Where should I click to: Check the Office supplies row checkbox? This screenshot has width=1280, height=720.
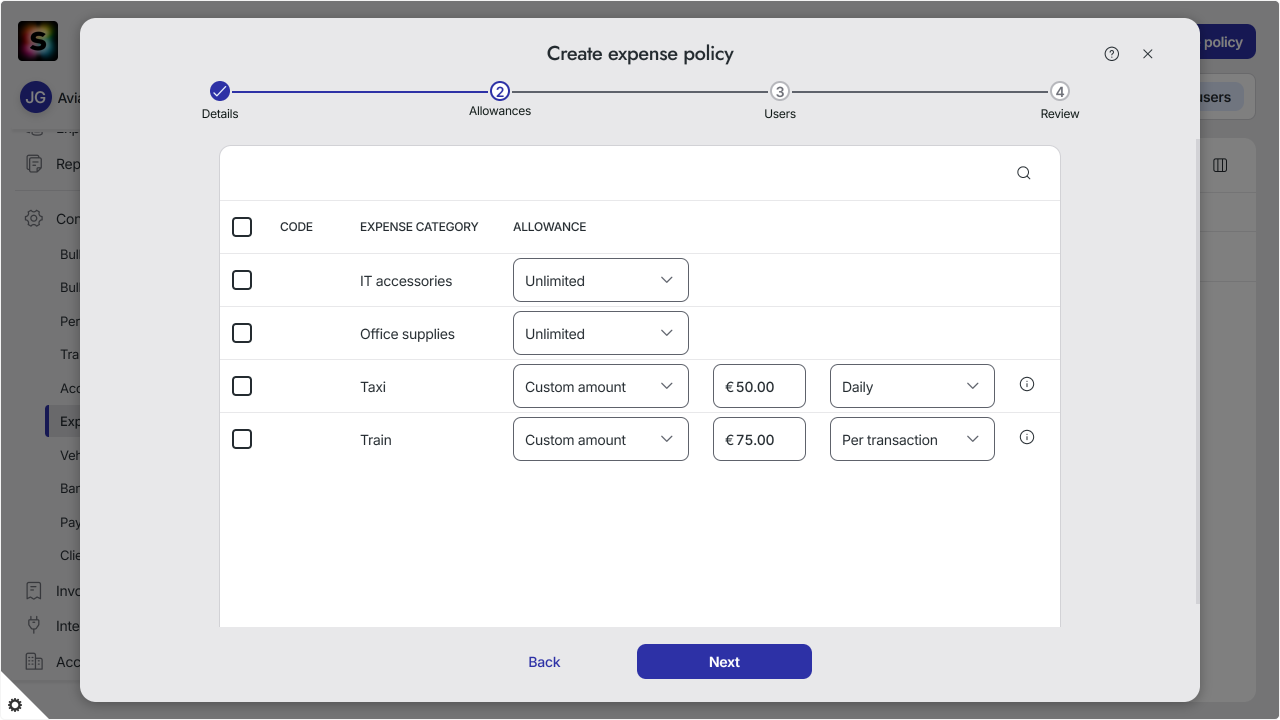click(x=242, y=333)
